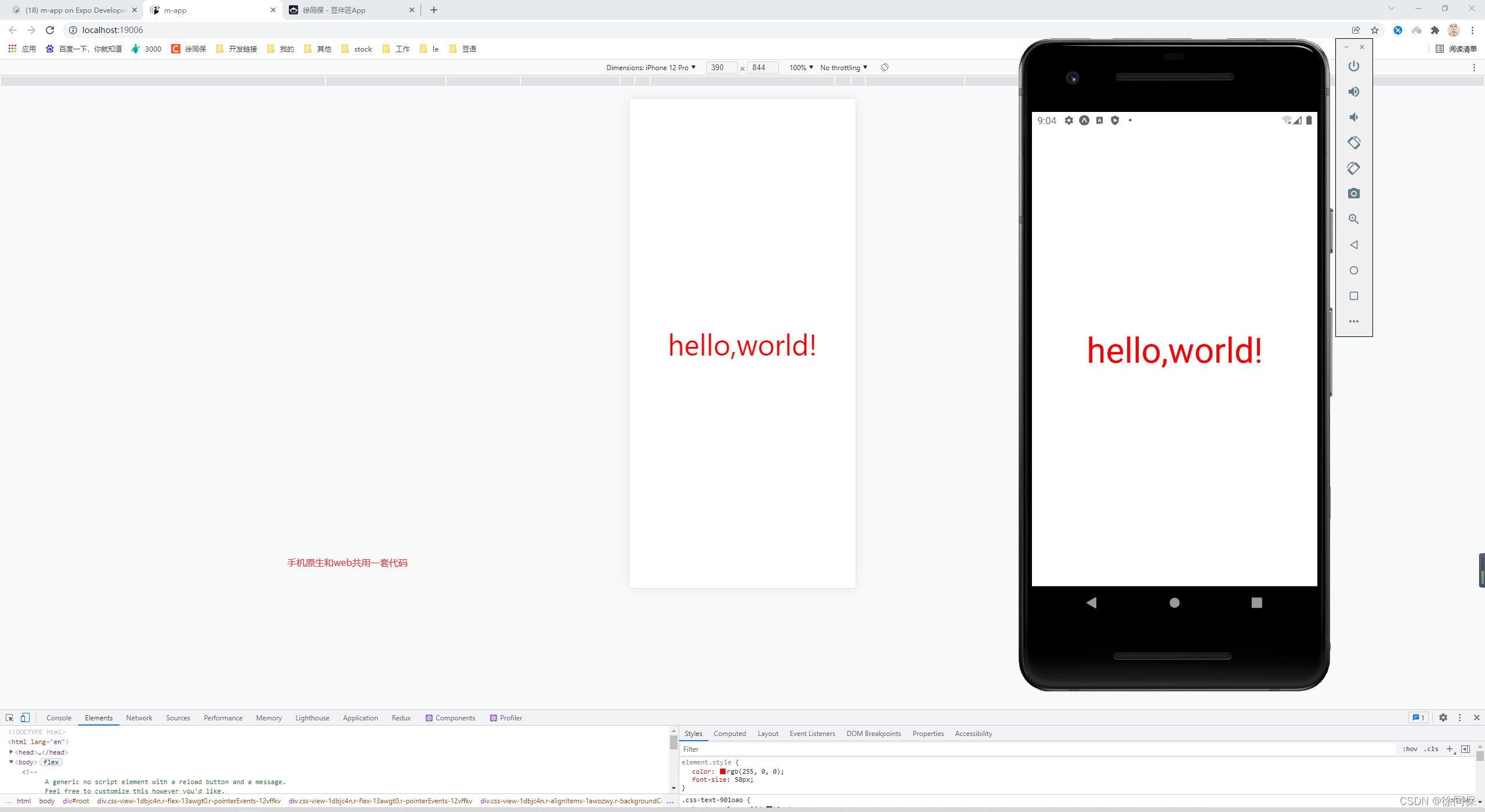This screenshot has width=1485, height=812.
Task: Take a screenshot with the emulator camera icon
Action: (x=1354, y=193)
